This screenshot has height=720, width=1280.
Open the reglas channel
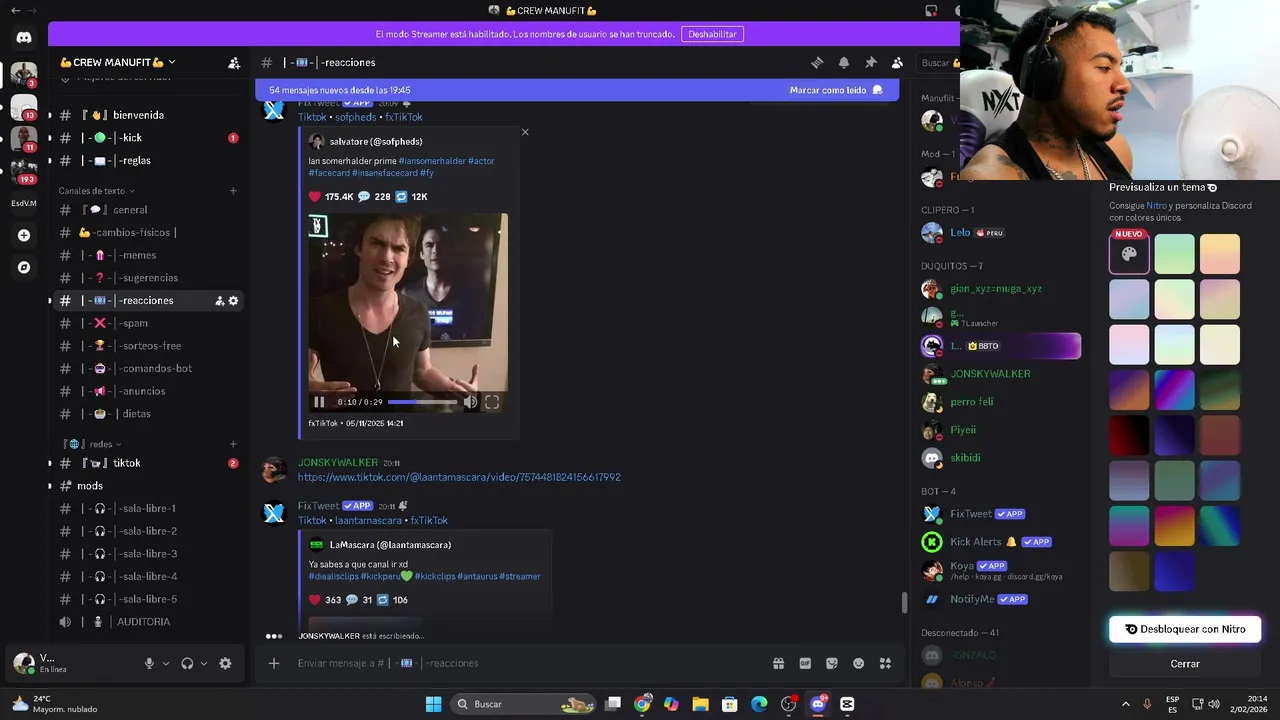148,161
